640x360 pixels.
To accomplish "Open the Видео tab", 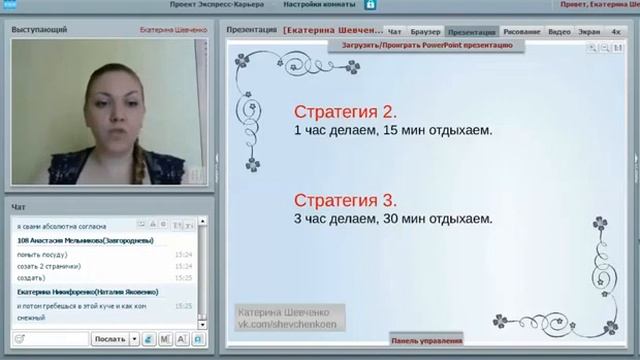I will [x=559, y=31].
